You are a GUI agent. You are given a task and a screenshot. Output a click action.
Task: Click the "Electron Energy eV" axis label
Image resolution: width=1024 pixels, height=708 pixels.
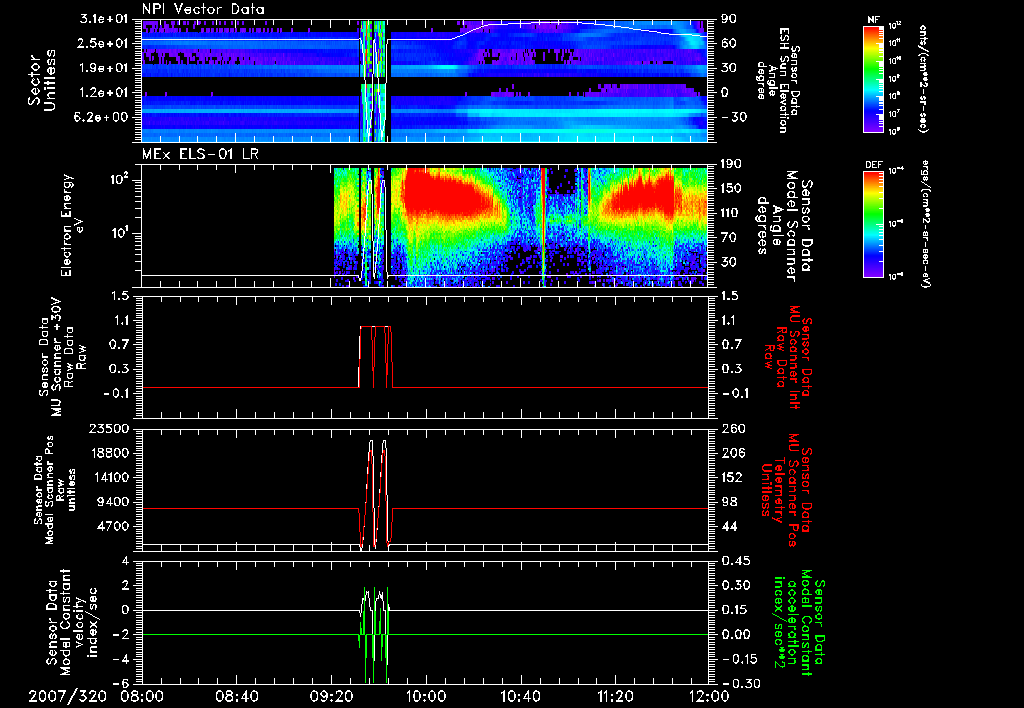point(72,225)
